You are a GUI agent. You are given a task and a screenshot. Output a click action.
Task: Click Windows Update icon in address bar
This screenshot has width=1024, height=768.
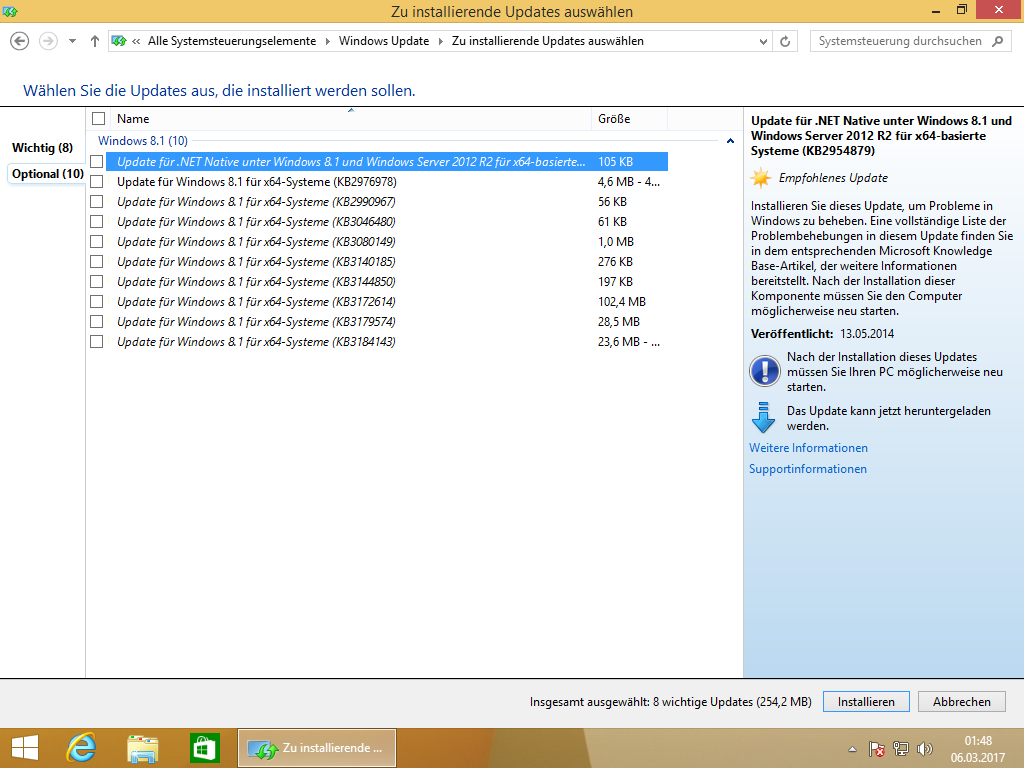pyautogui.click(x=119, y=41)
